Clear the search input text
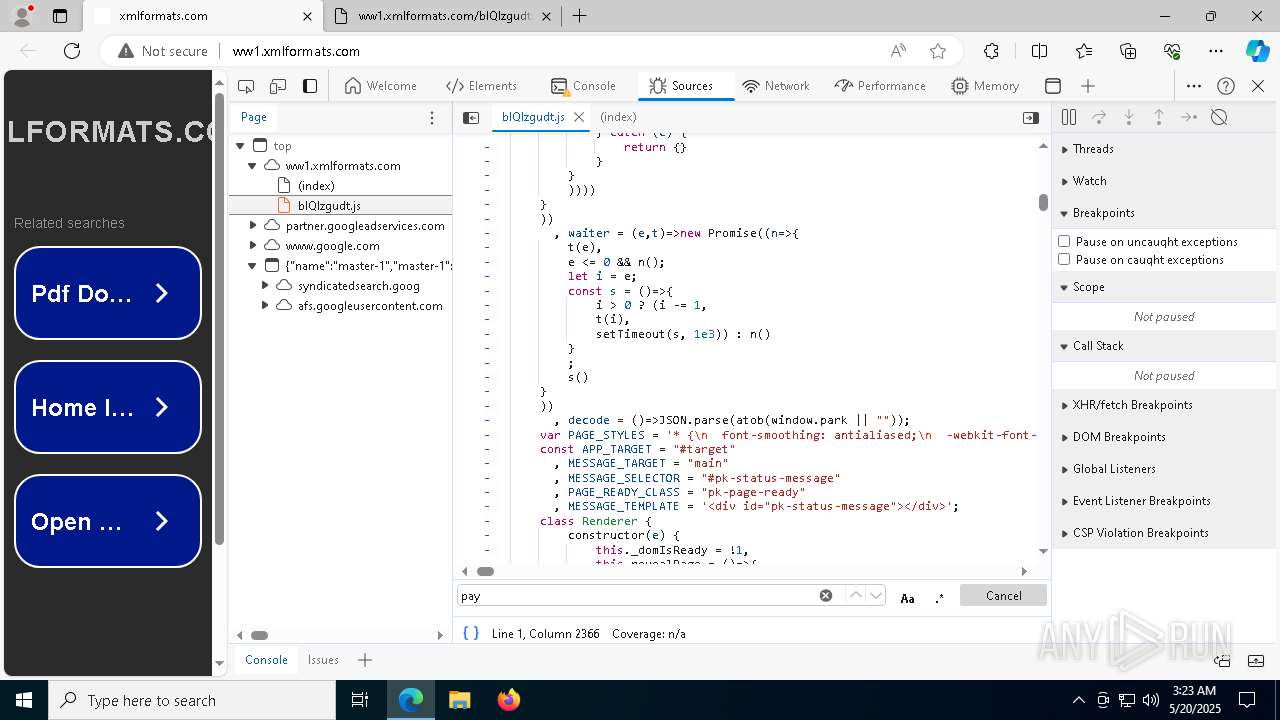Screen dimensions: 1280x720 (x=826, y=596)
